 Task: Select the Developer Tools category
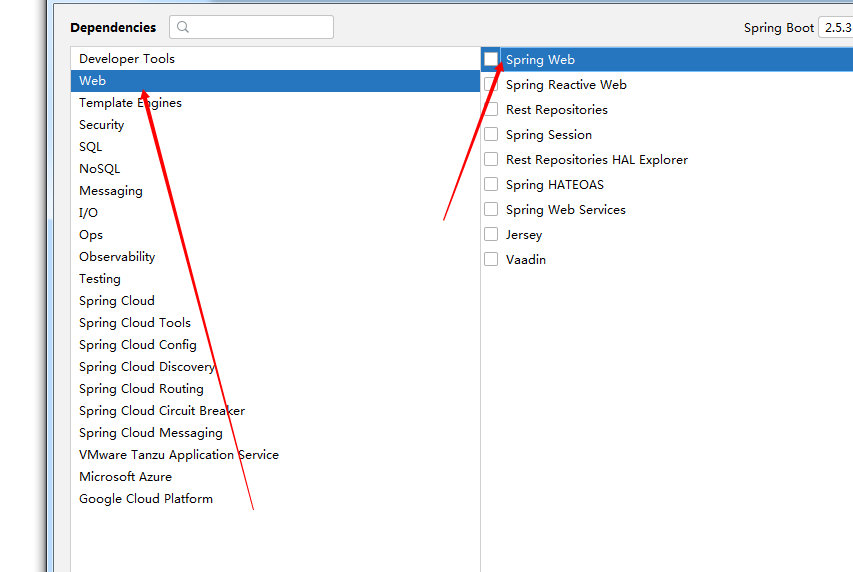(x=275, y=59)
